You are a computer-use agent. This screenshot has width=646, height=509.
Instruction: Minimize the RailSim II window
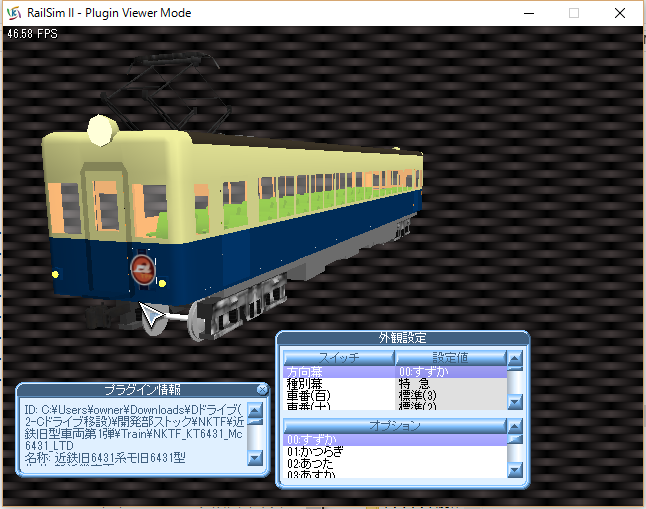coord(529,13)
